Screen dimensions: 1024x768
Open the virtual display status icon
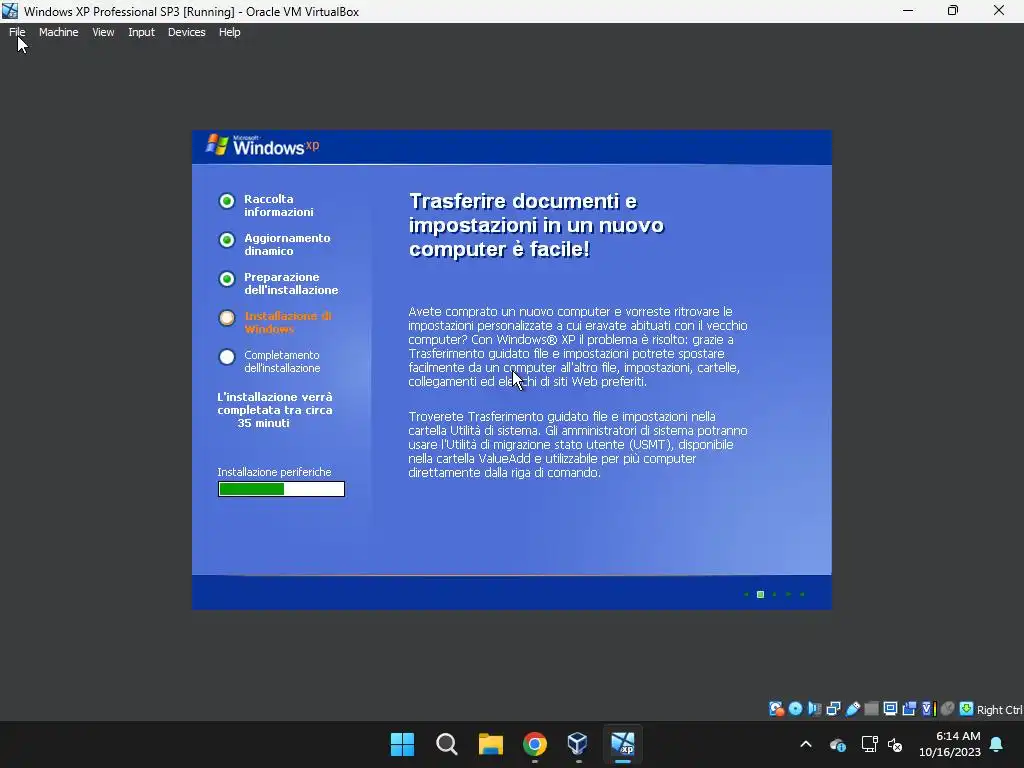click(x=890, y=709)
